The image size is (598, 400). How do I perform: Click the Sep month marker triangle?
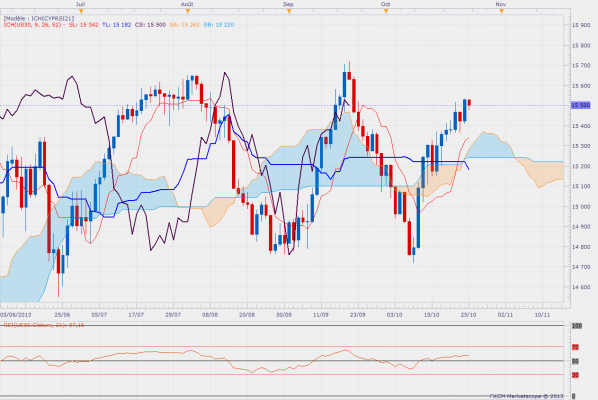[x=289, y=11]
